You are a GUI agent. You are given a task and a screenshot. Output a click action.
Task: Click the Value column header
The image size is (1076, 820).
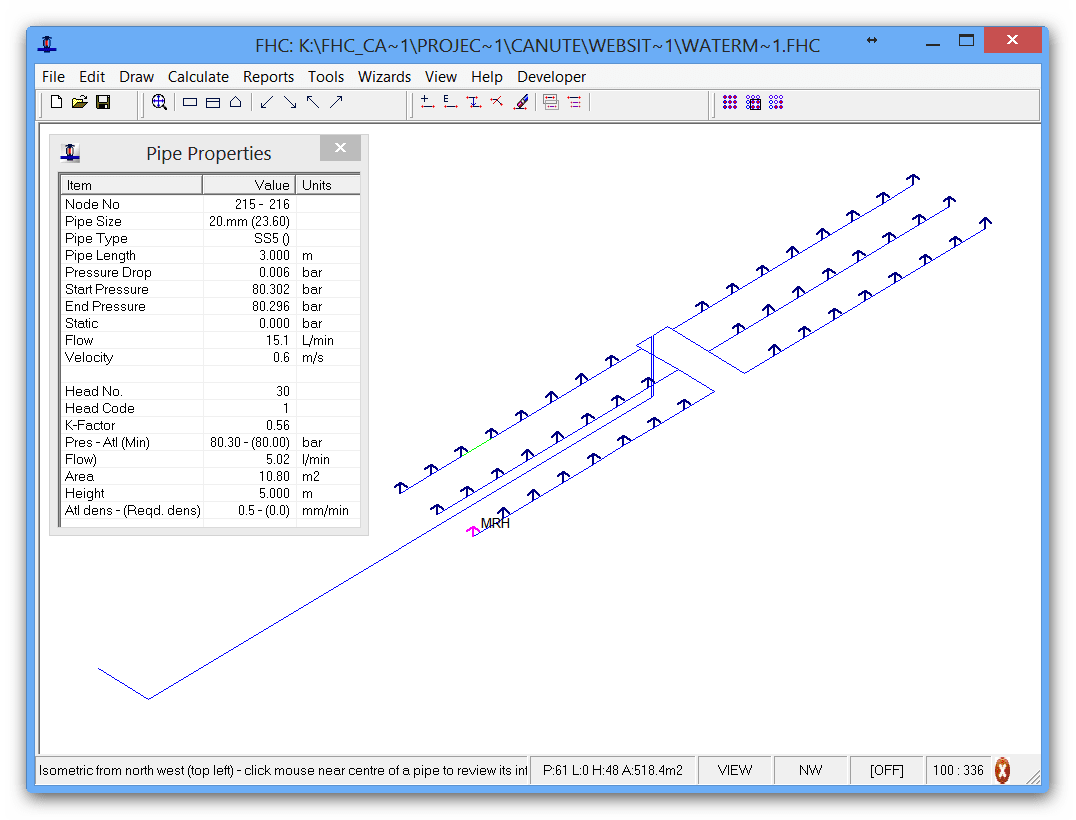[x=250, y=185]
